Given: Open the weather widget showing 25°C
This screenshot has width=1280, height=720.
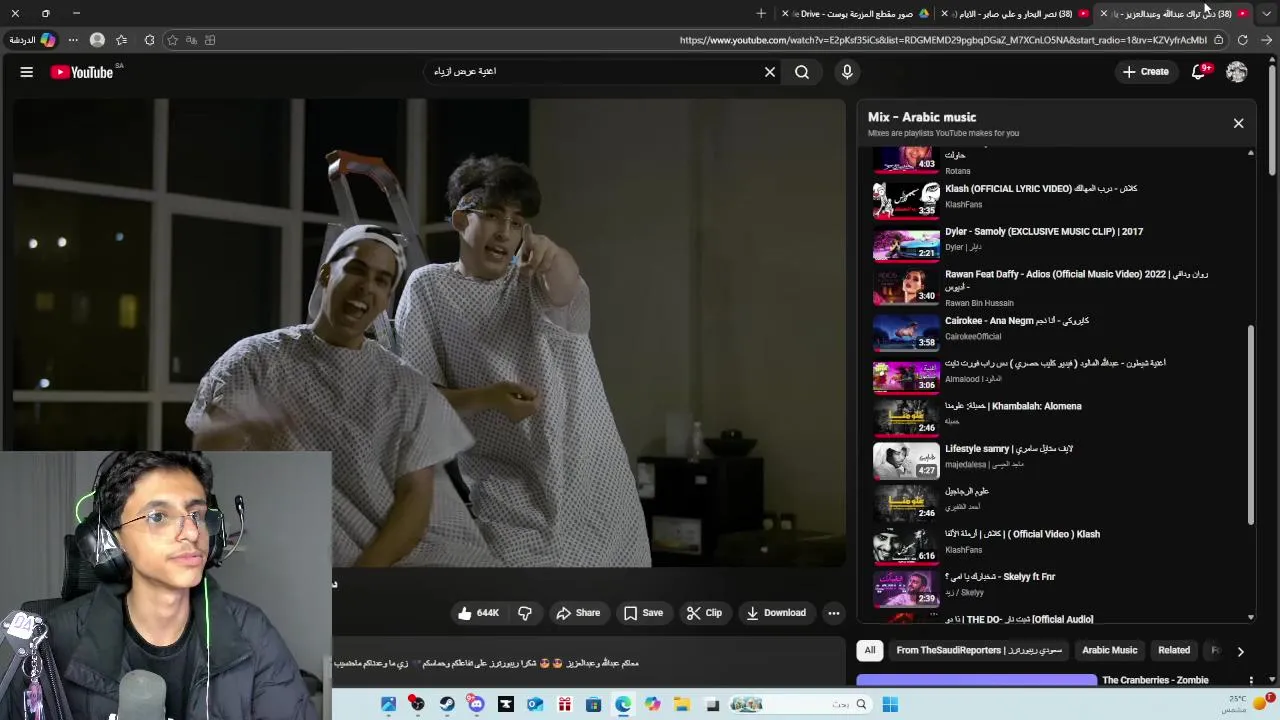Looking at the screenshot, I should [1246, 704].
